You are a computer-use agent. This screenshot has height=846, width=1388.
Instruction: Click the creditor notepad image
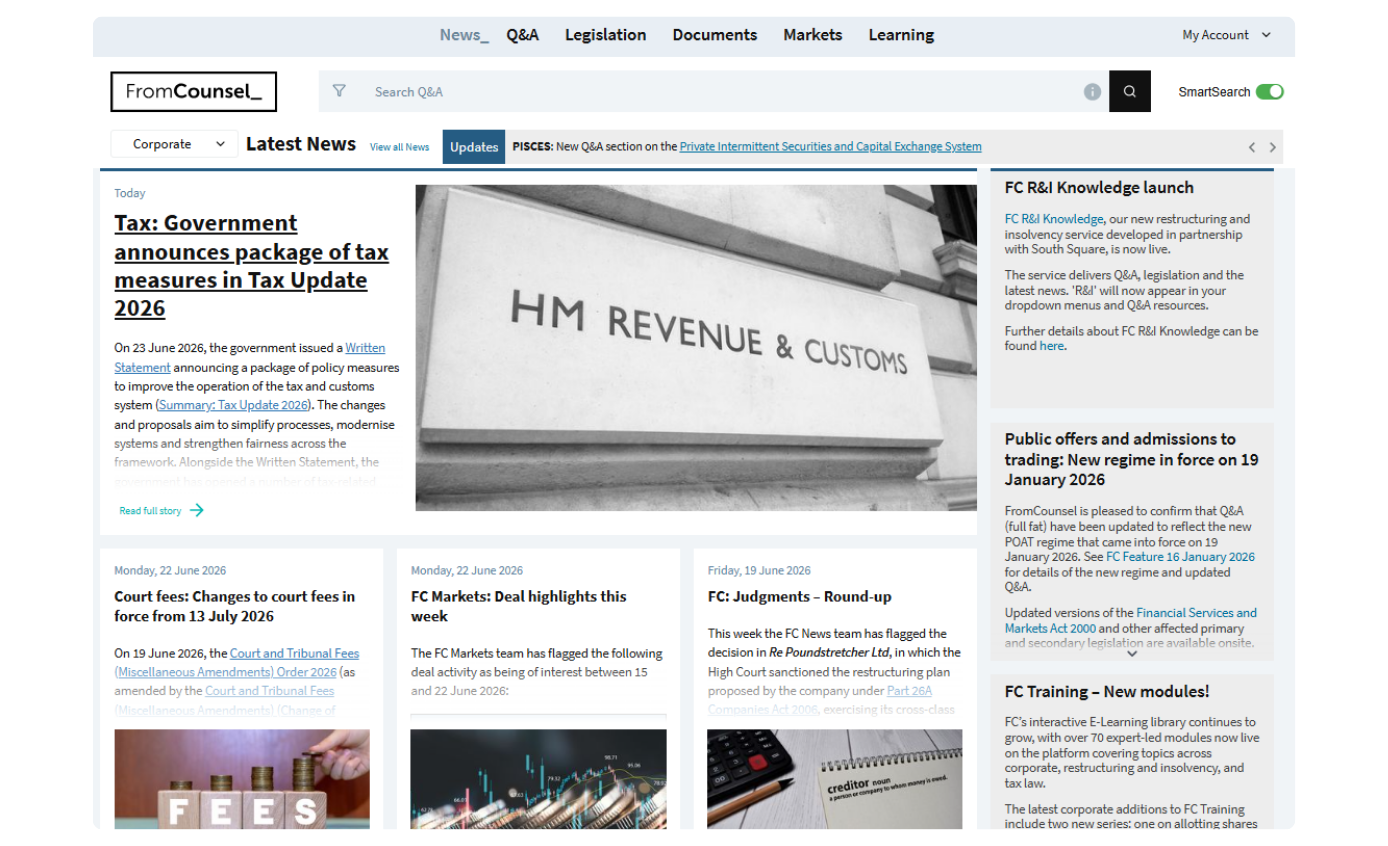(835, 779)
